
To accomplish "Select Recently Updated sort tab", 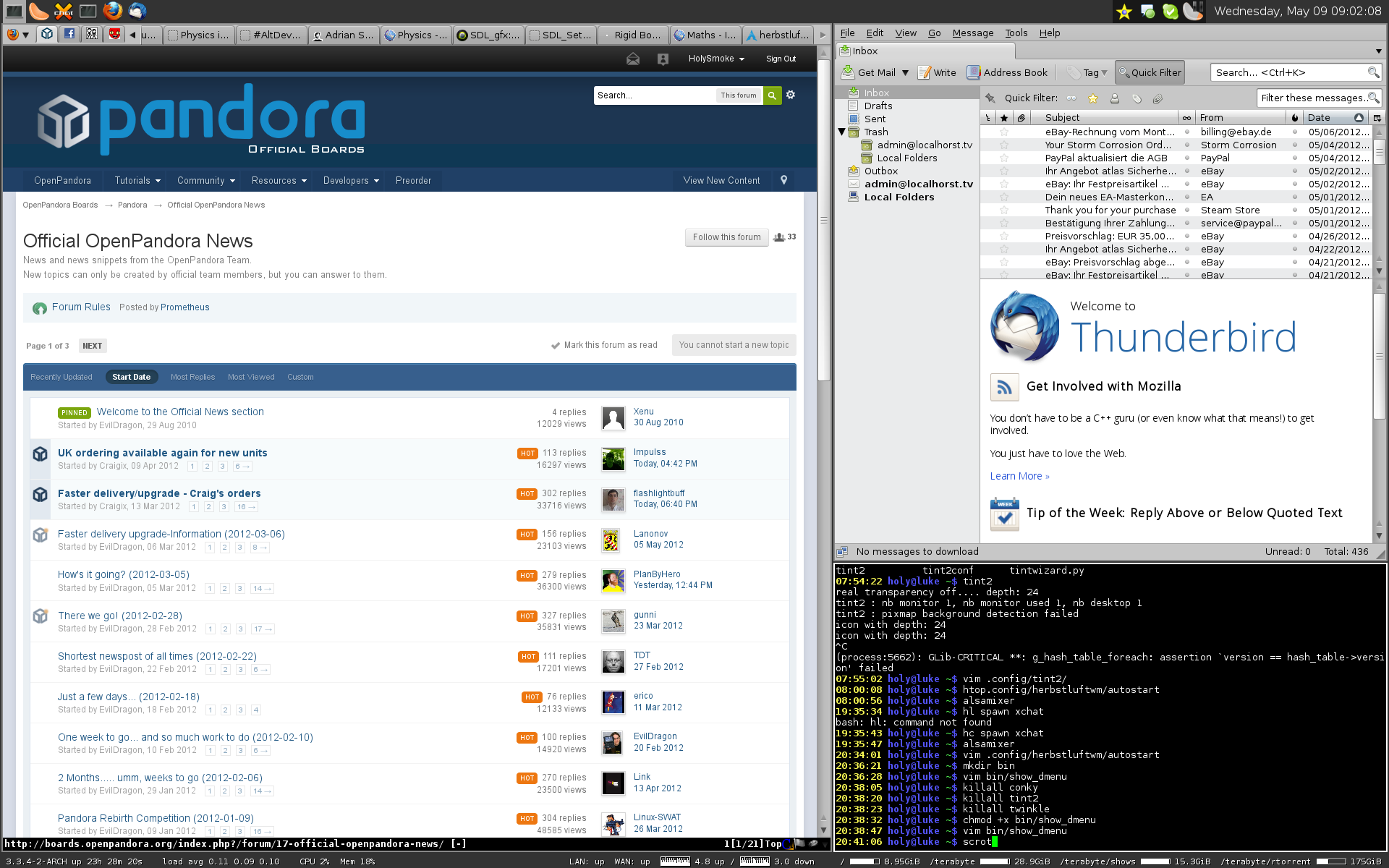I will coord(61,377).
